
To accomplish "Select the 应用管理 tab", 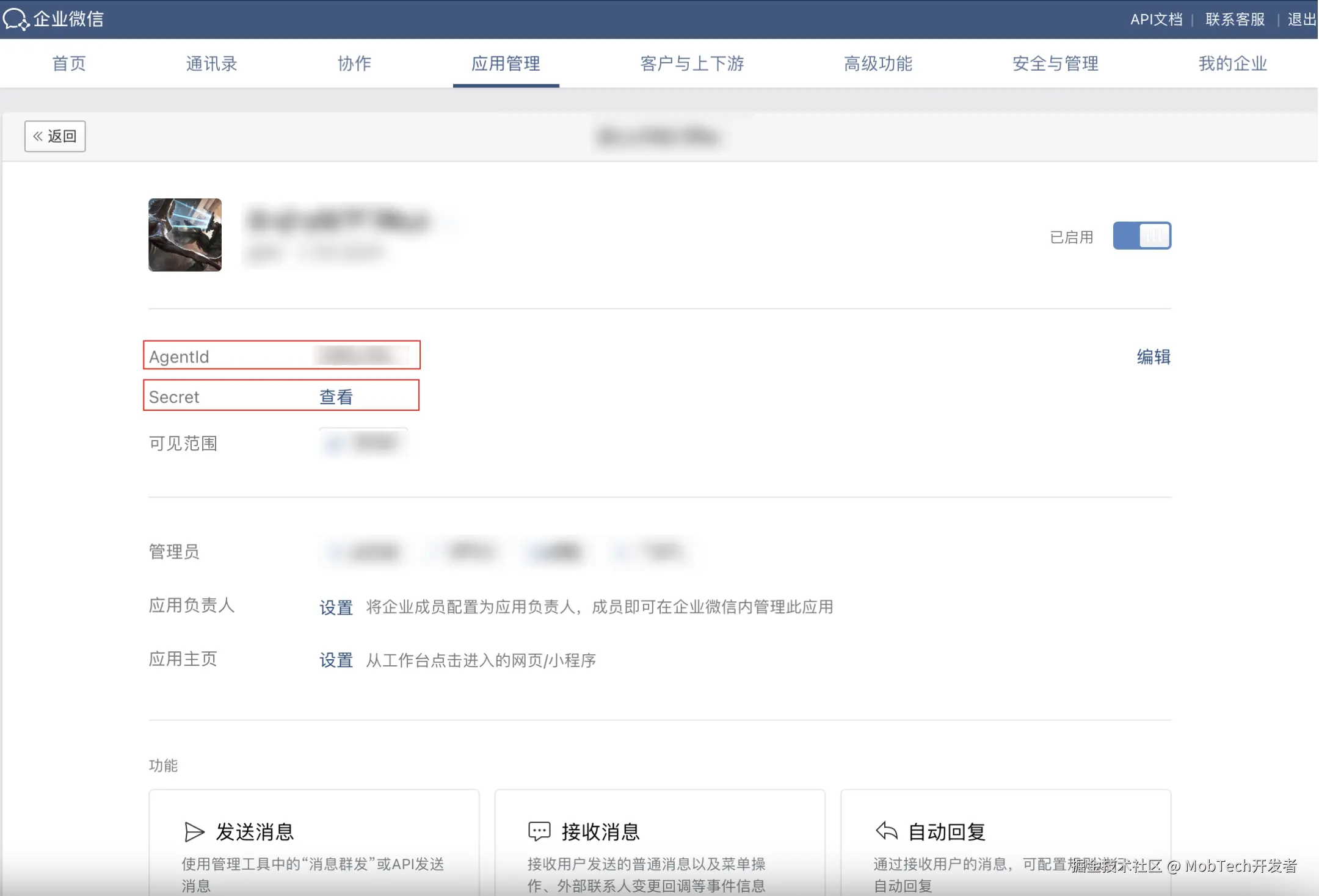I will (x=506, y=63).
